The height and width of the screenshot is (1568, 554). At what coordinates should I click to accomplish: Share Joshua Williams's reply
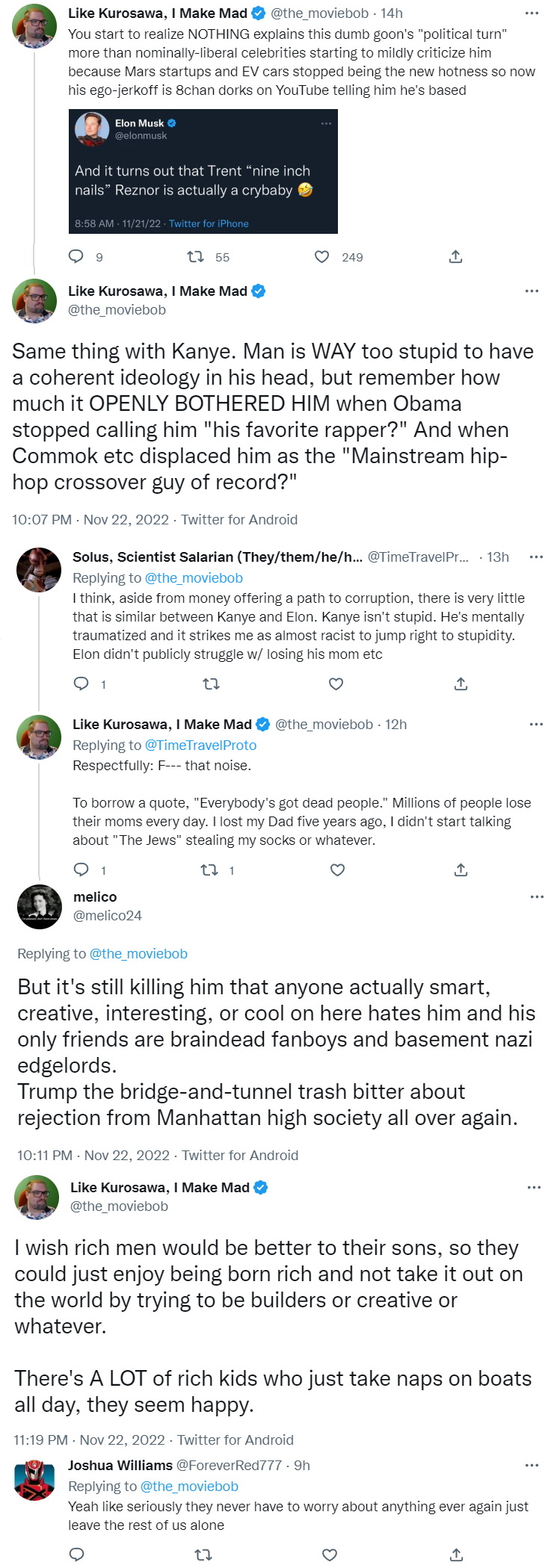(455, 1555)
